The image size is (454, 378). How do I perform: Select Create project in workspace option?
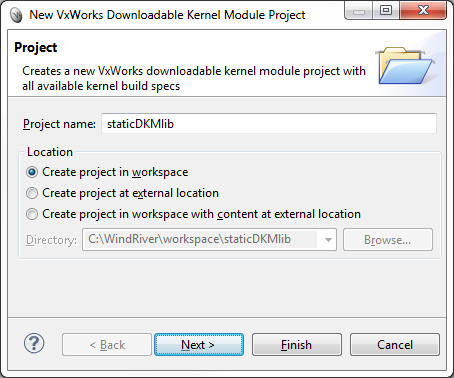[x=107, y=172]
